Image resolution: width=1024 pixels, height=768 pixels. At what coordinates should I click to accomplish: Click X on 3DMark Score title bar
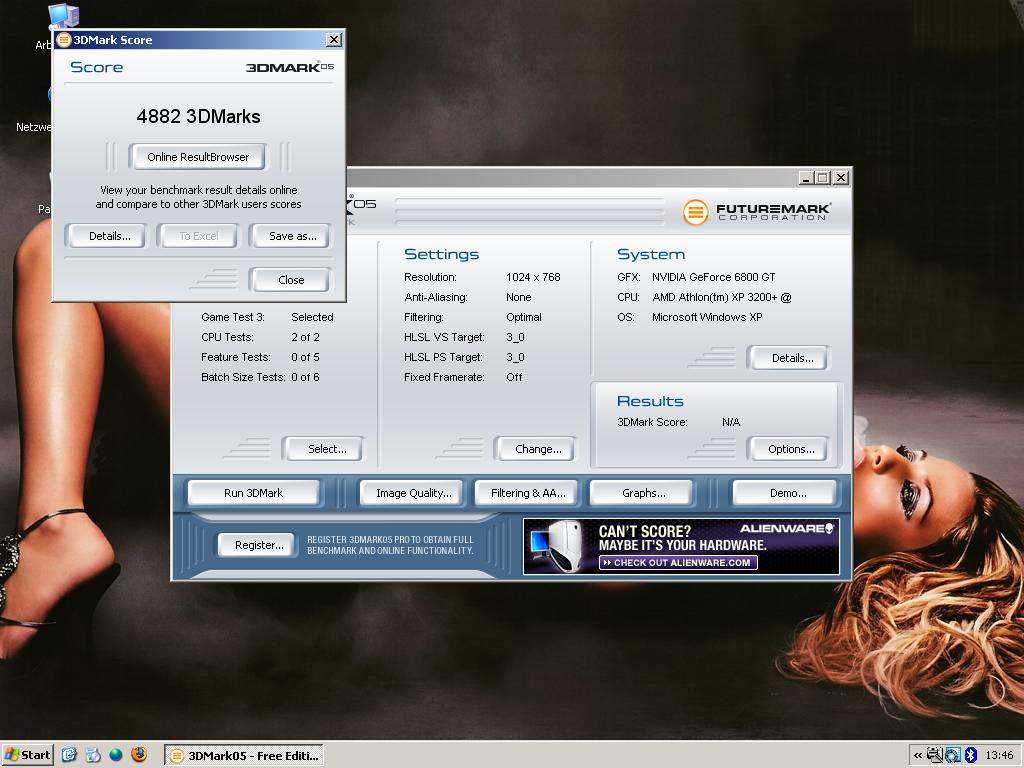point(334,40)
